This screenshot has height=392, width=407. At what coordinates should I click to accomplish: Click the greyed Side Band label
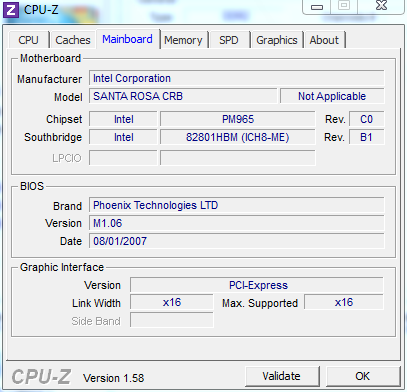(x=96, y=321)
